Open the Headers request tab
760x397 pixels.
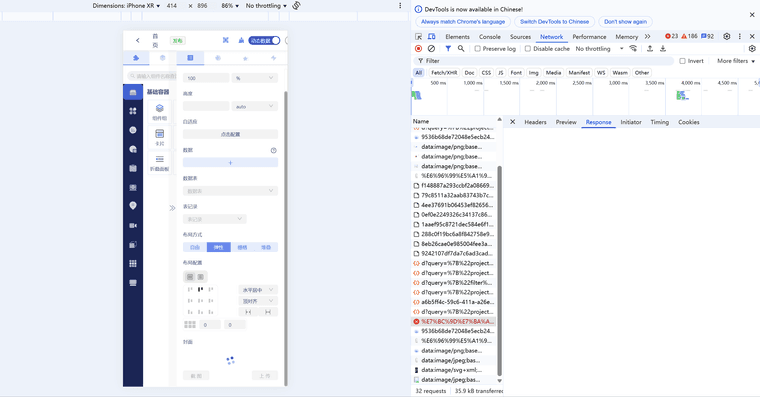tap(535, 122)
